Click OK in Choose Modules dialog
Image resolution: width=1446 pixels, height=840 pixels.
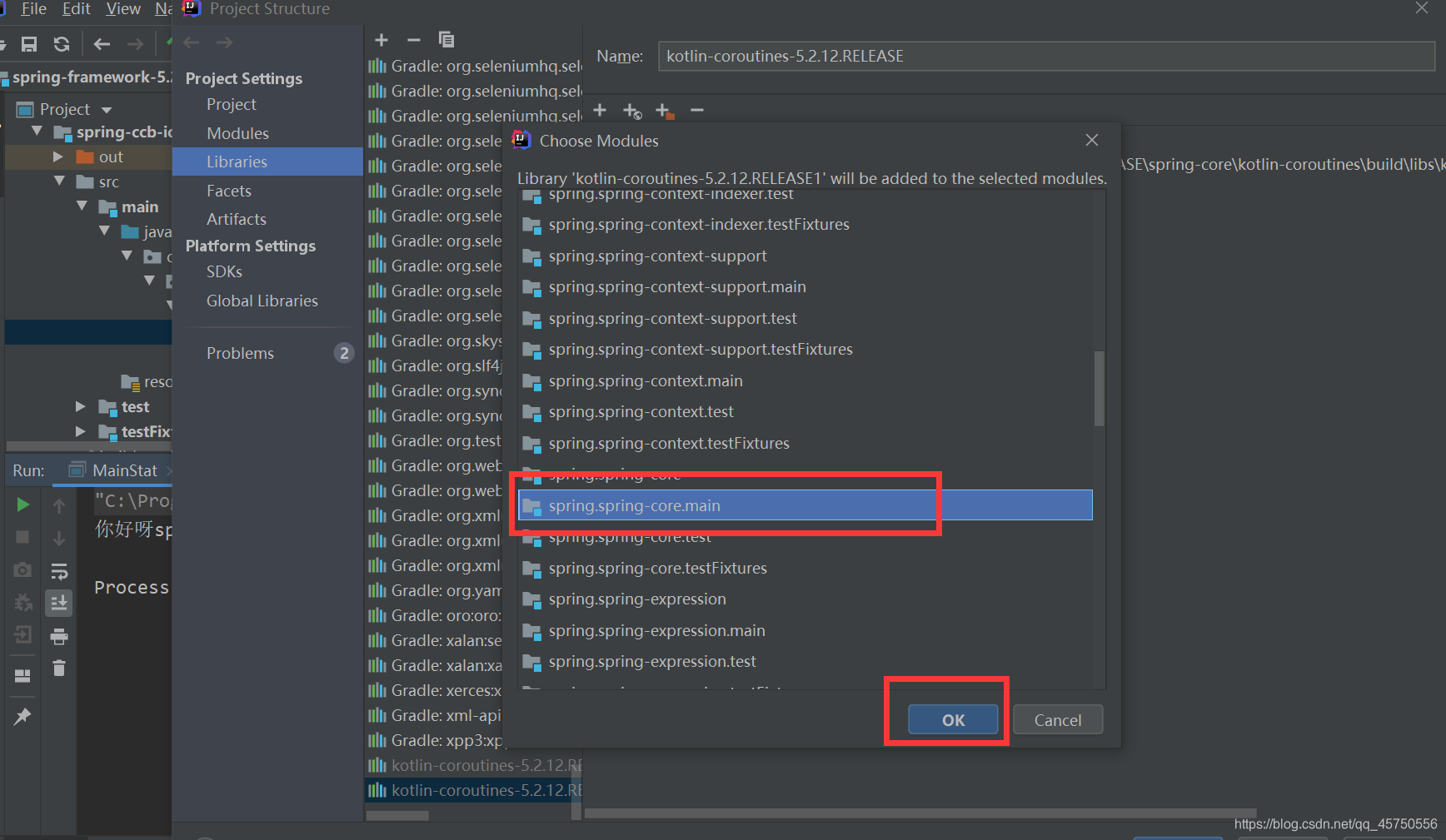(x=953, y=720)
